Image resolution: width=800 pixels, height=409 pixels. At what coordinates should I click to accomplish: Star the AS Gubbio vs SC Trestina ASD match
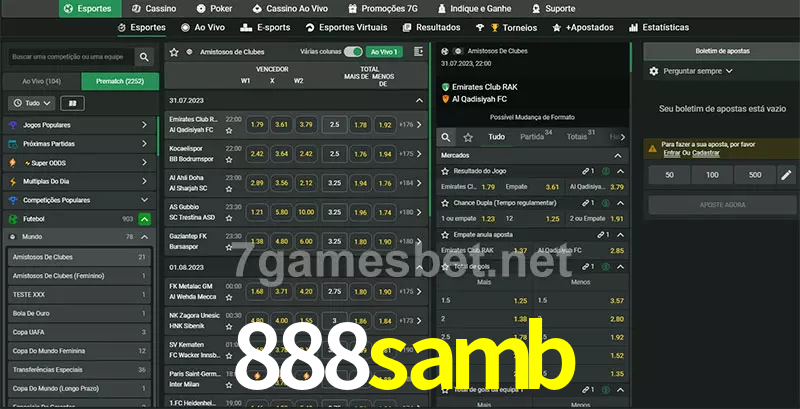(x=229, y=218)
